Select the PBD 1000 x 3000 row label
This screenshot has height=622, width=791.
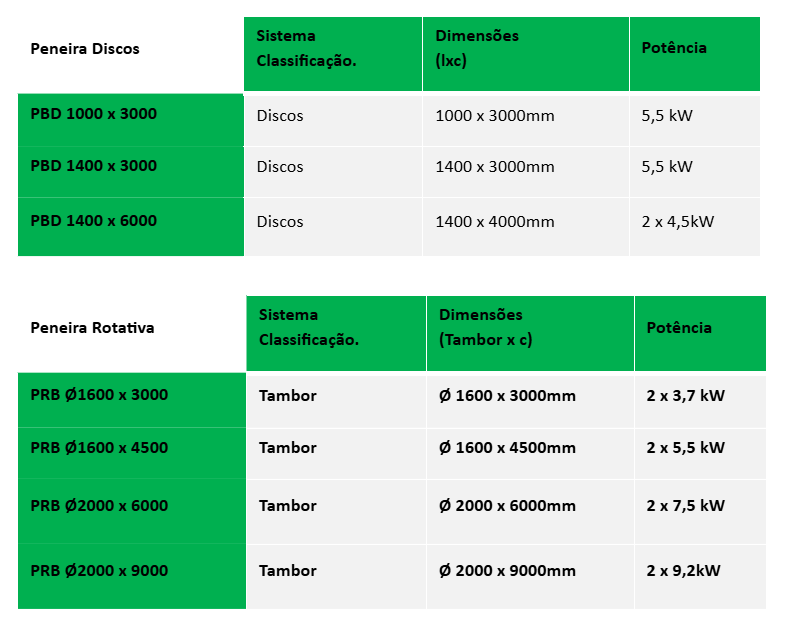click(94, 114)
